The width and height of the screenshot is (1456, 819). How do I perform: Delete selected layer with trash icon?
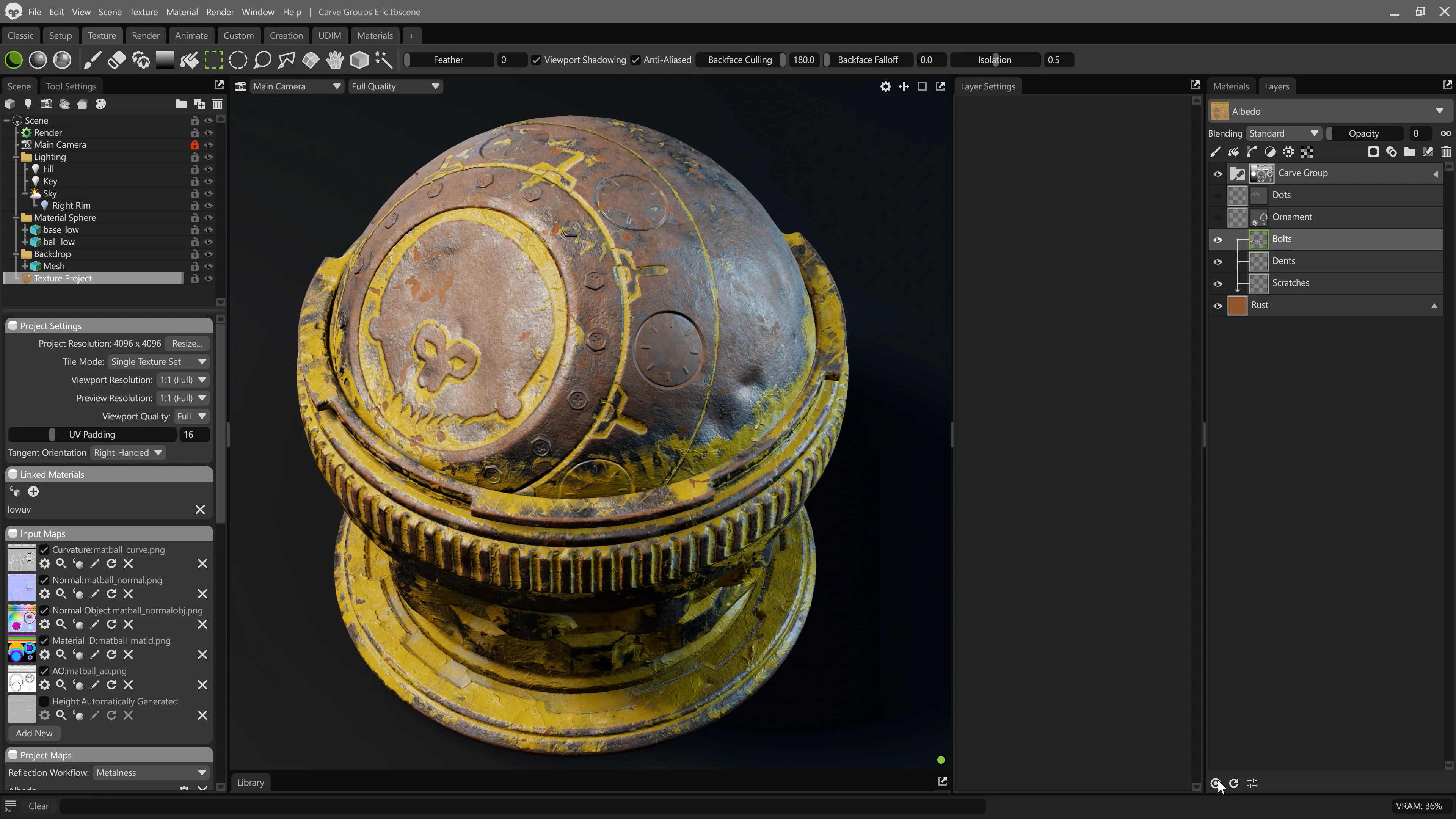[1445, 152]
